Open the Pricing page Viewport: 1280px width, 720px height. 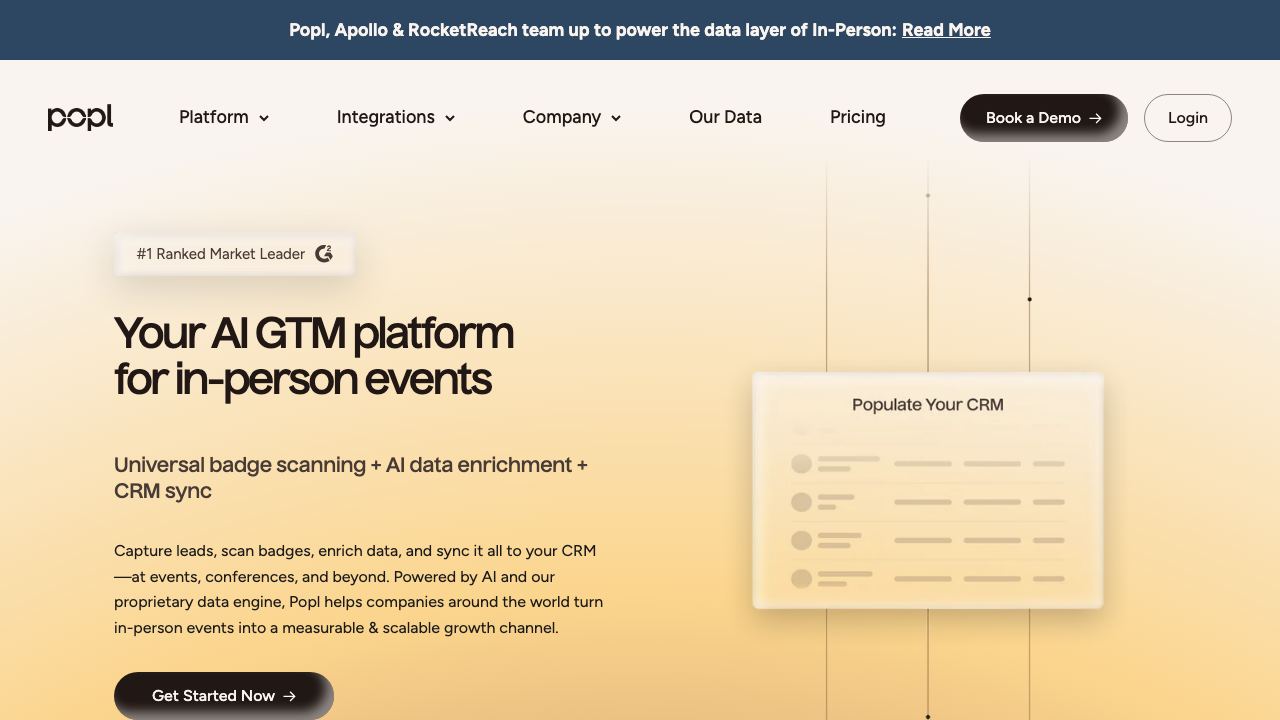(x=858, y=117)
